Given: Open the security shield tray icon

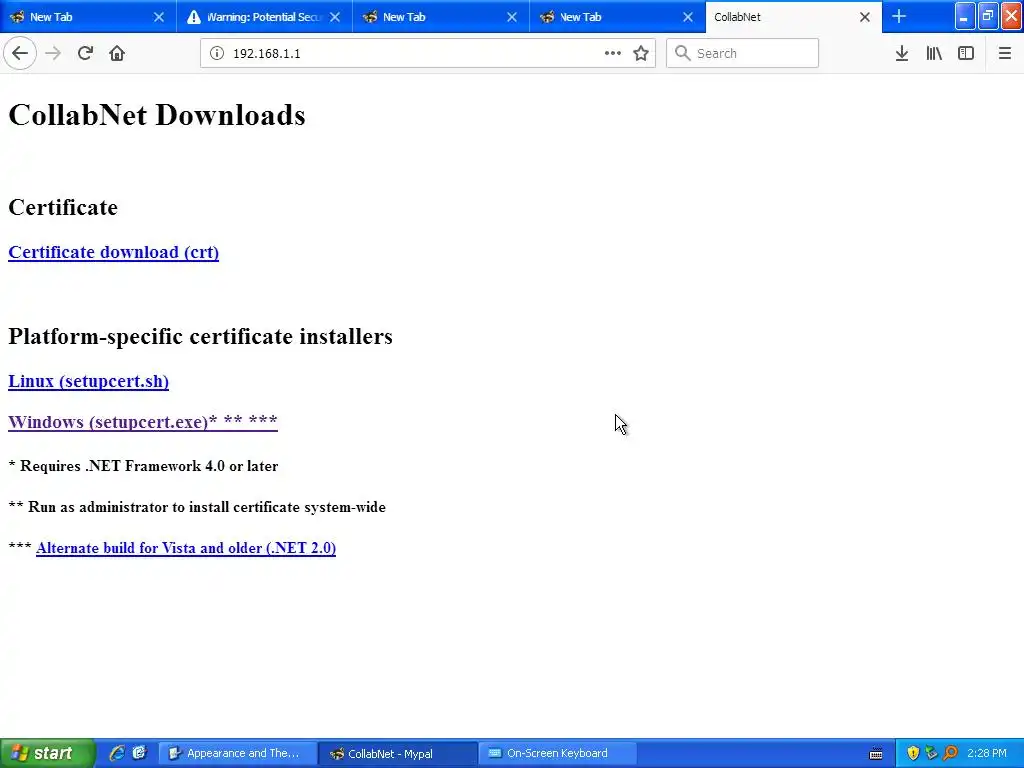Looking at the screenshot, I should [913, 753].
